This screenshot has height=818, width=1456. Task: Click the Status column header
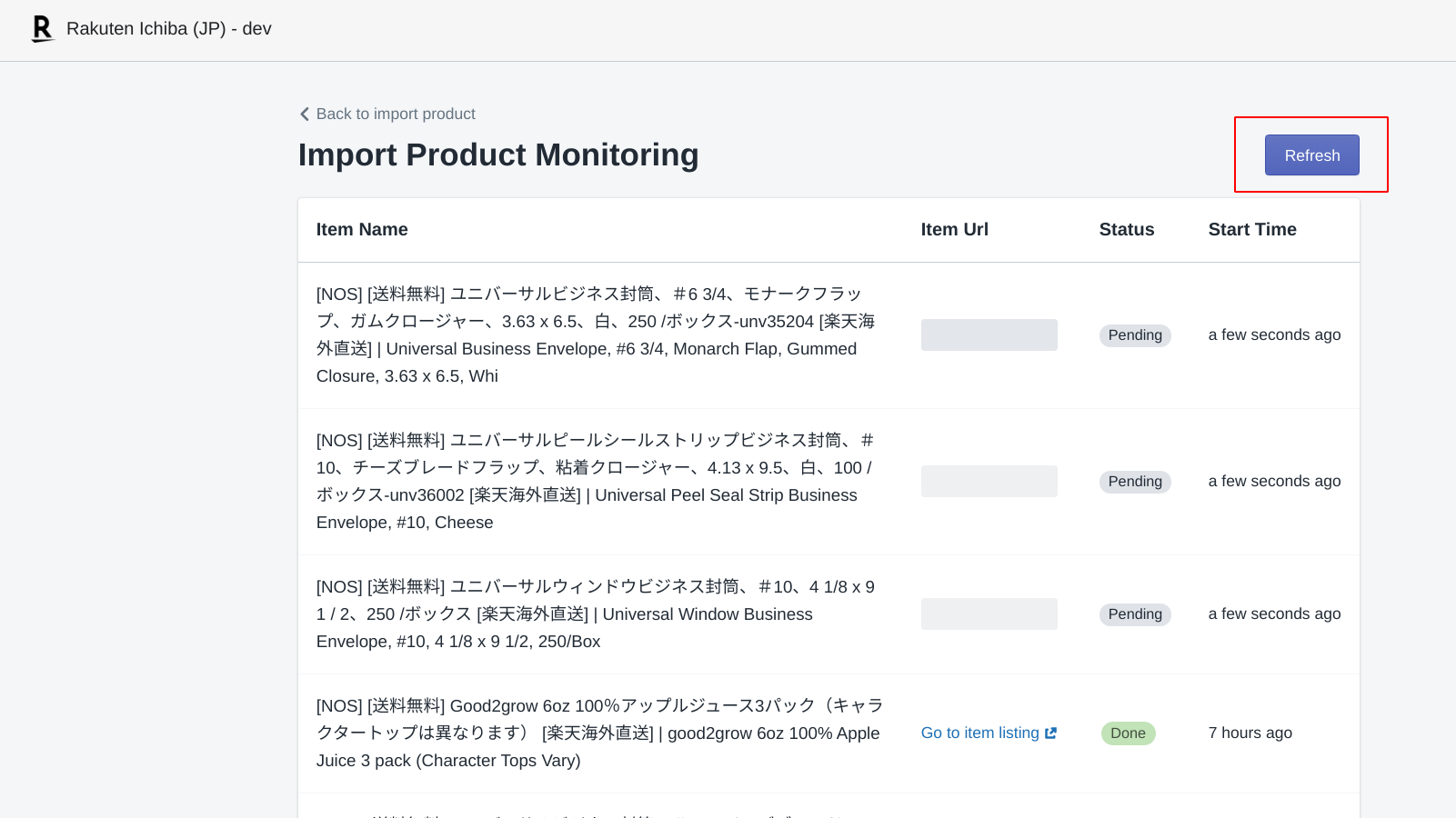click(1126, 230)
